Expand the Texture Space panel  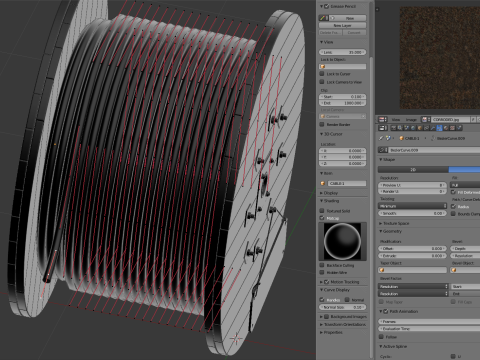coord(381,223)
